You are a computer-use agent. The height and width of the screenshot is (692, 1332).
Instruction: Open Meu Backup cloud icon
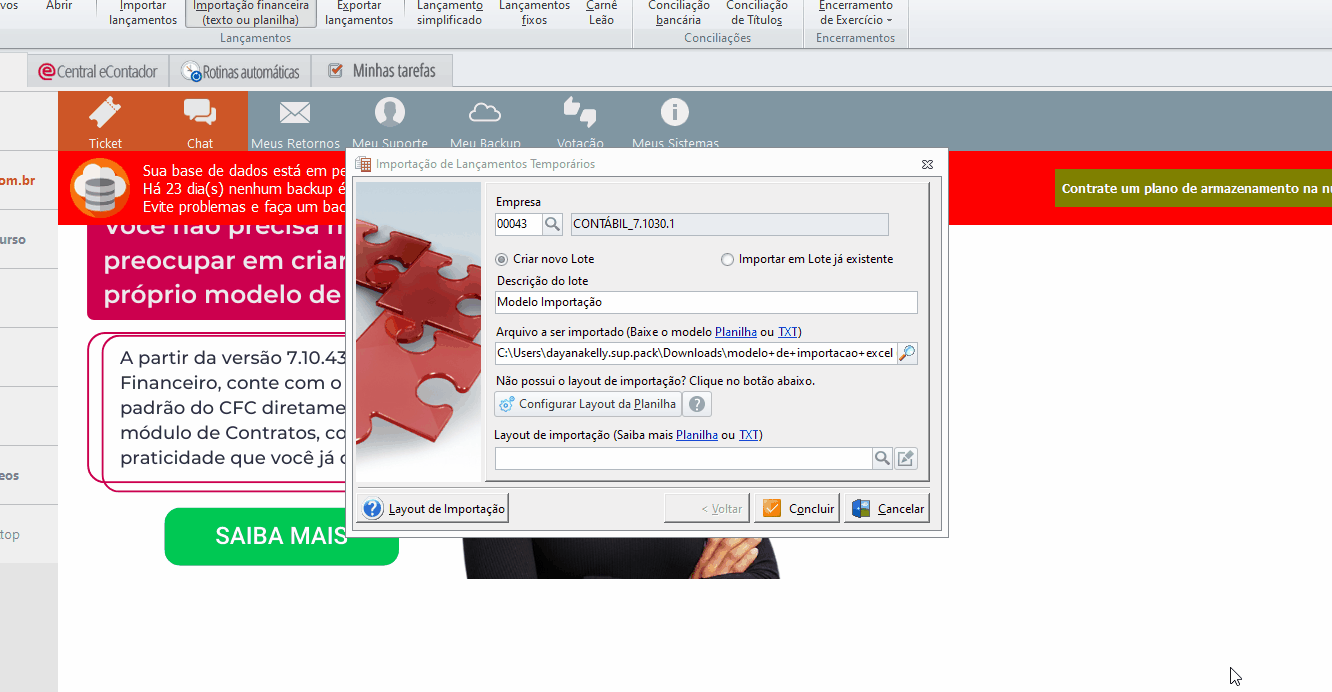click(x=485, y=112)
